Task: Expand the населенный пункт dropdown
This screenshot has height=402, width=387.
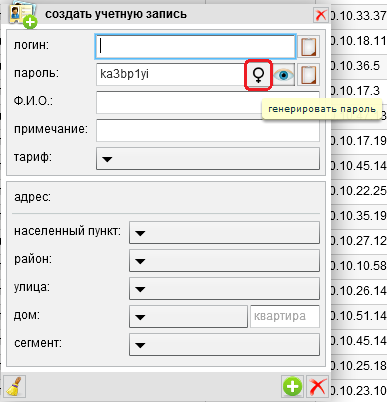Action: (x=224, y=232)
